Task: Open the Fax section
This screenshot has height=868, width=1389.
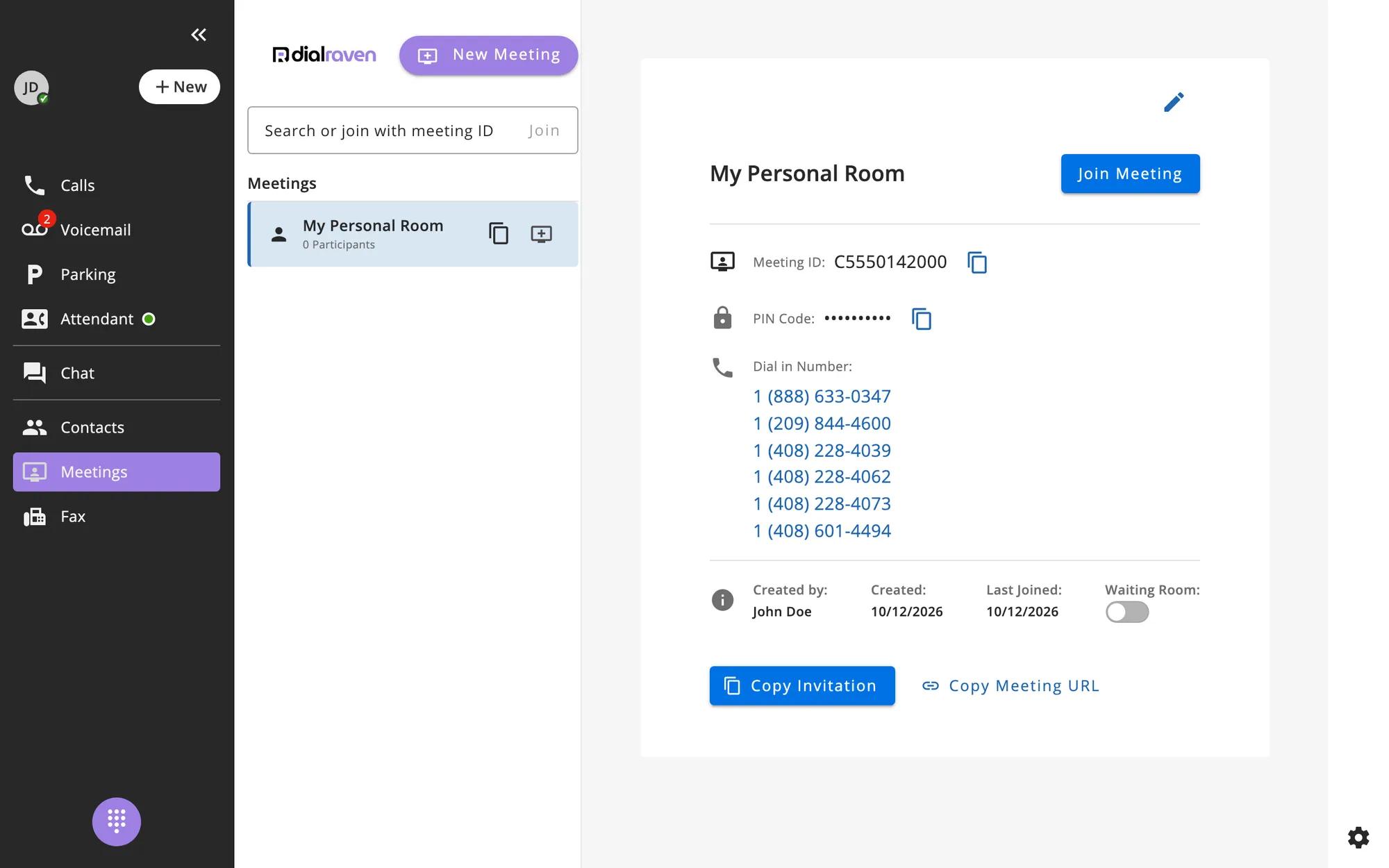Action: click(x=117, y=517)
